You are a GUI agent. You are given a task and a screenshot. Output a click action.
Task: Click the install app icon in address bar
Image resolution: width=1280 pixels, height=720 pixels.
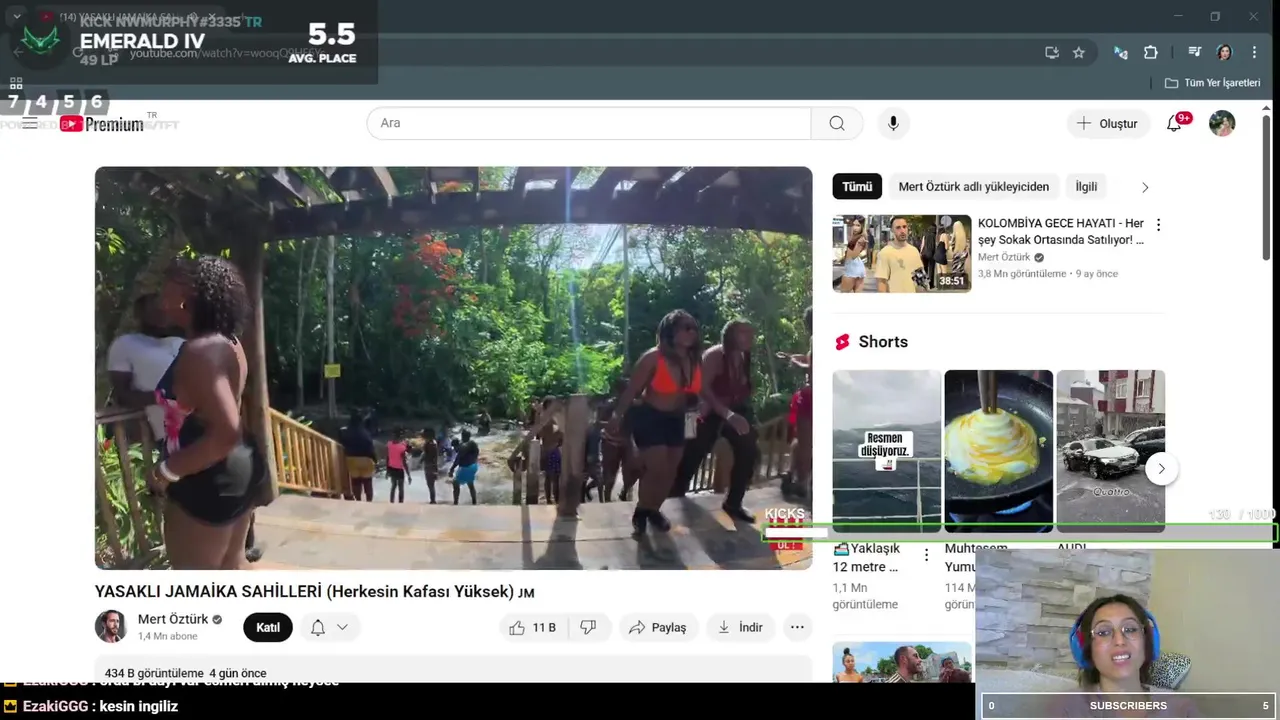click(1051, 52)
